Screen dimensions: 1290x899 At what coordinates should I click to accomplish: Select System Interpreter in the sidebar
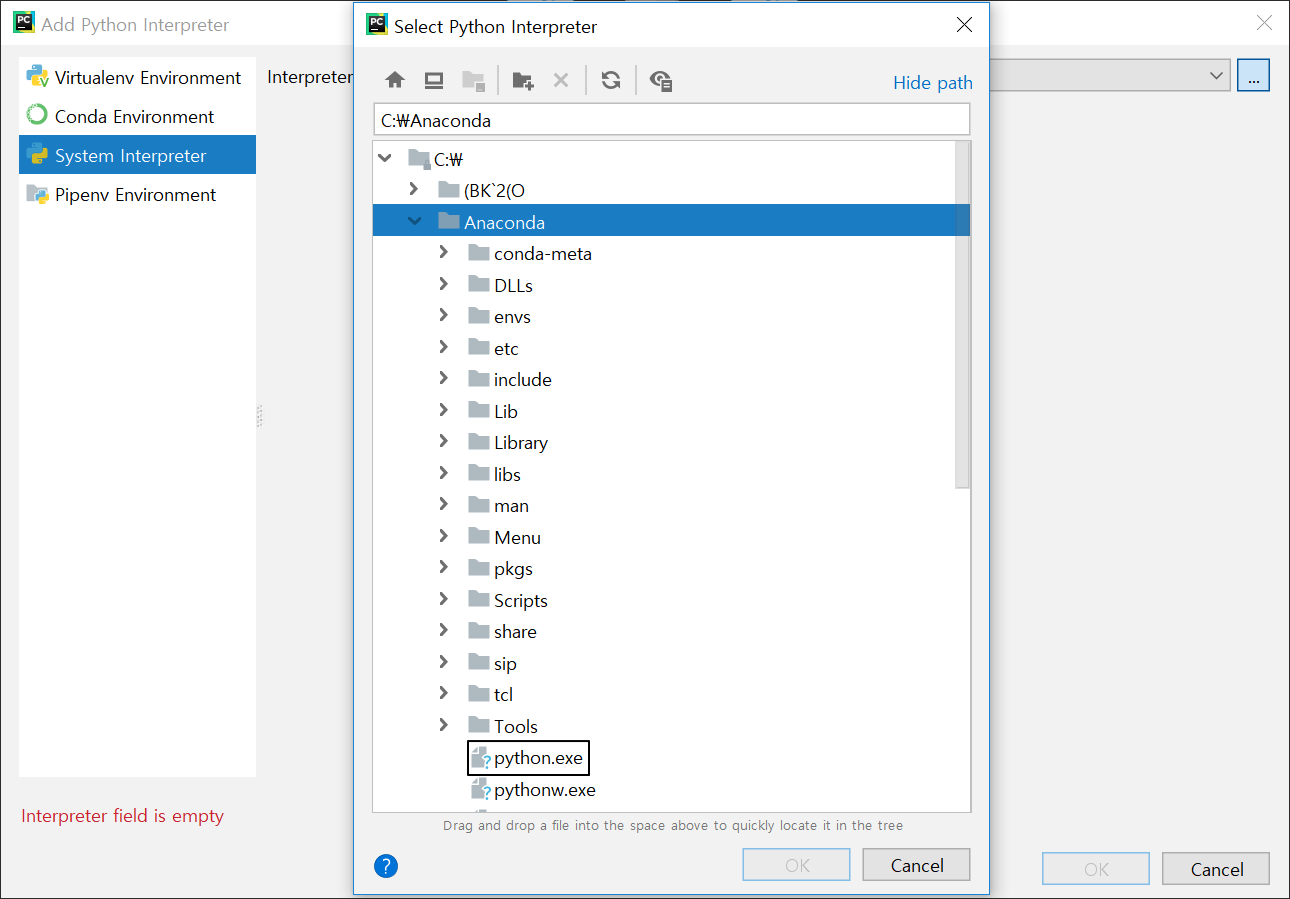tap(137, 155)
